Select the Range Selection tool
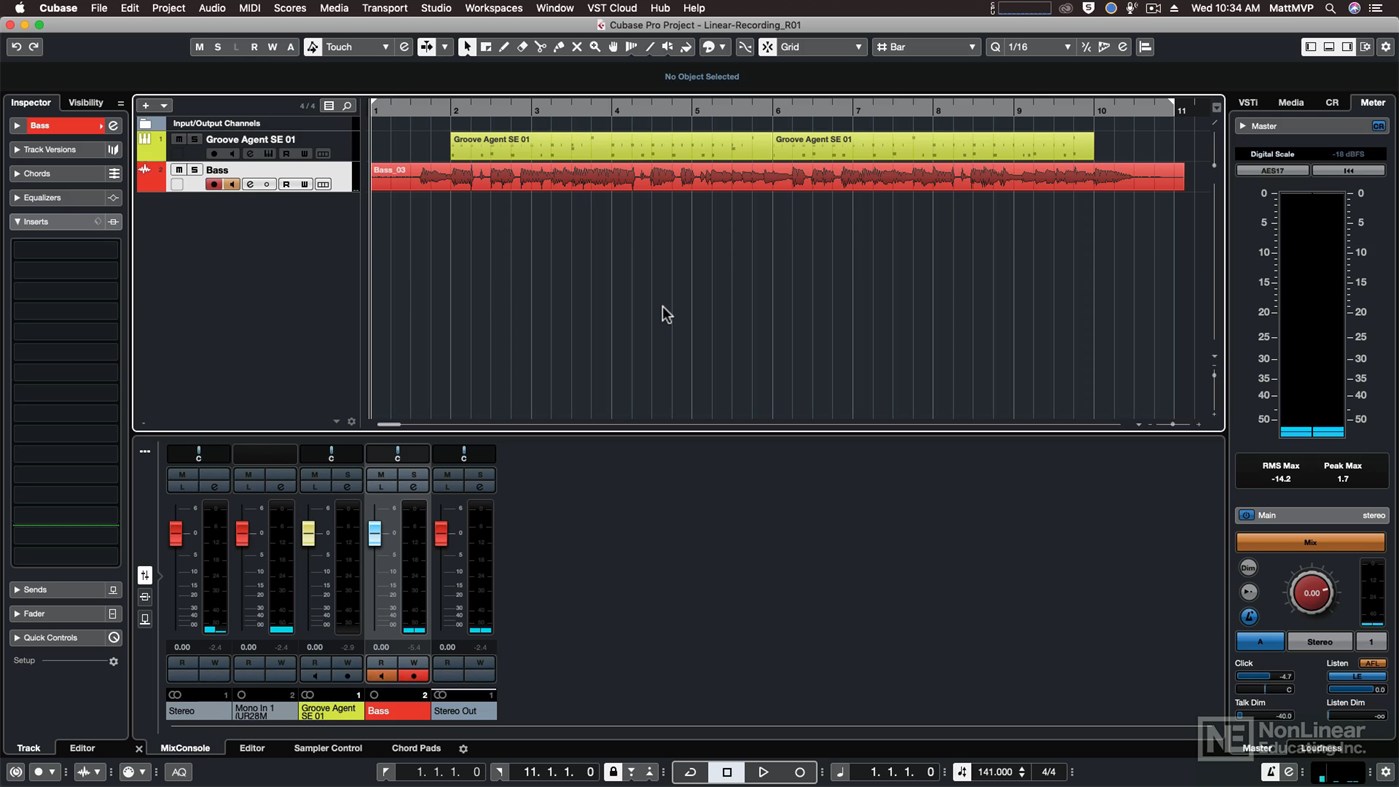1399x787 pixels. click(485, 46)
